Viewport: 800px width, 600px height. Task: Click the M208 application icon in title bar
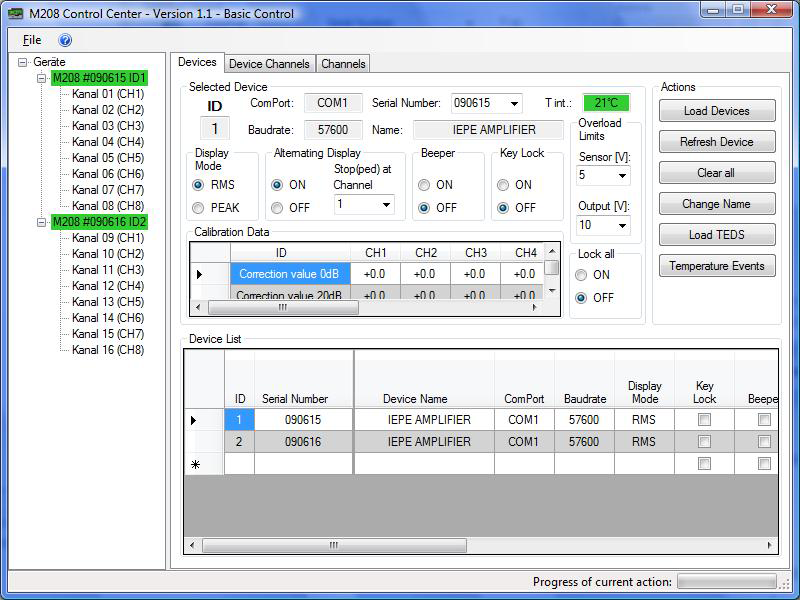[16, 13]
